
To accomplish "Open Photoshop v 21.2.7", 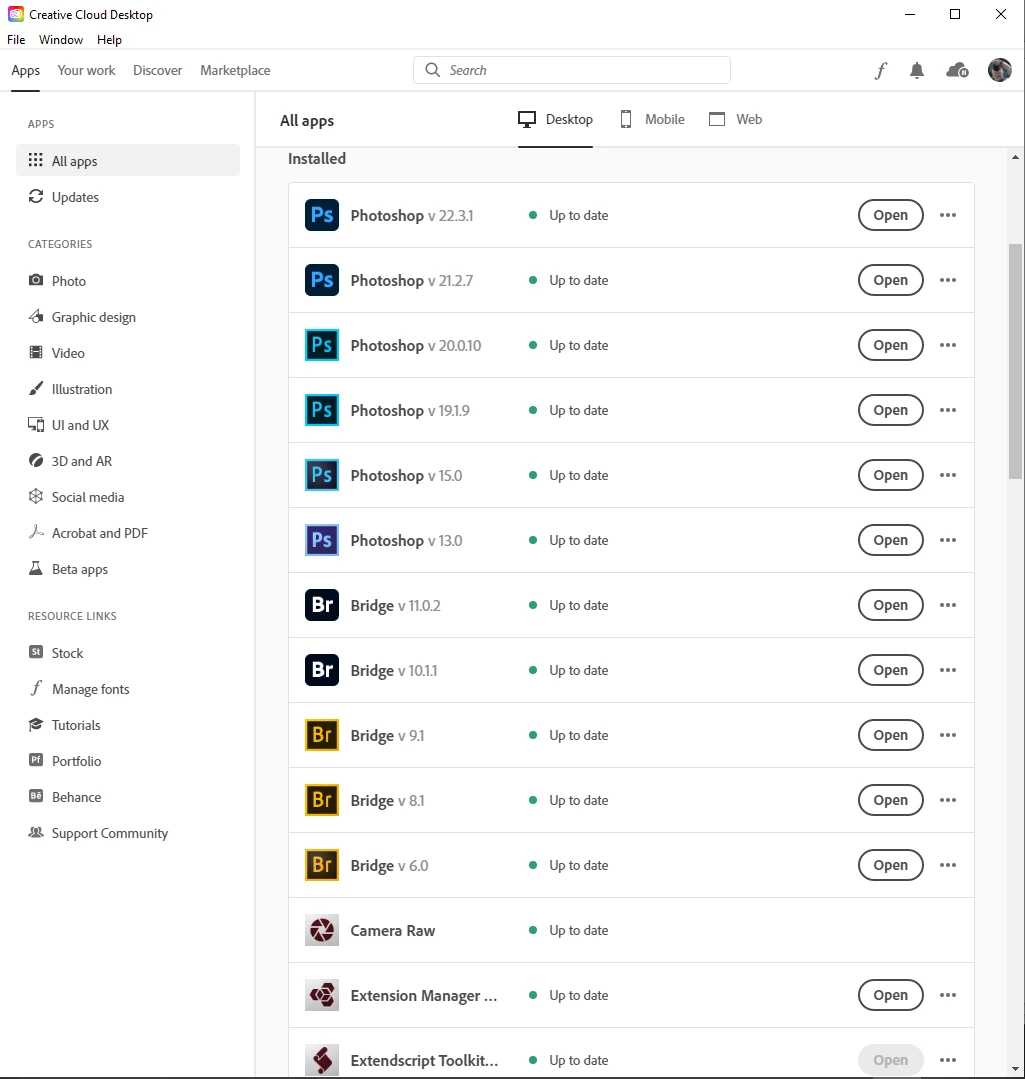I will 890,280.
